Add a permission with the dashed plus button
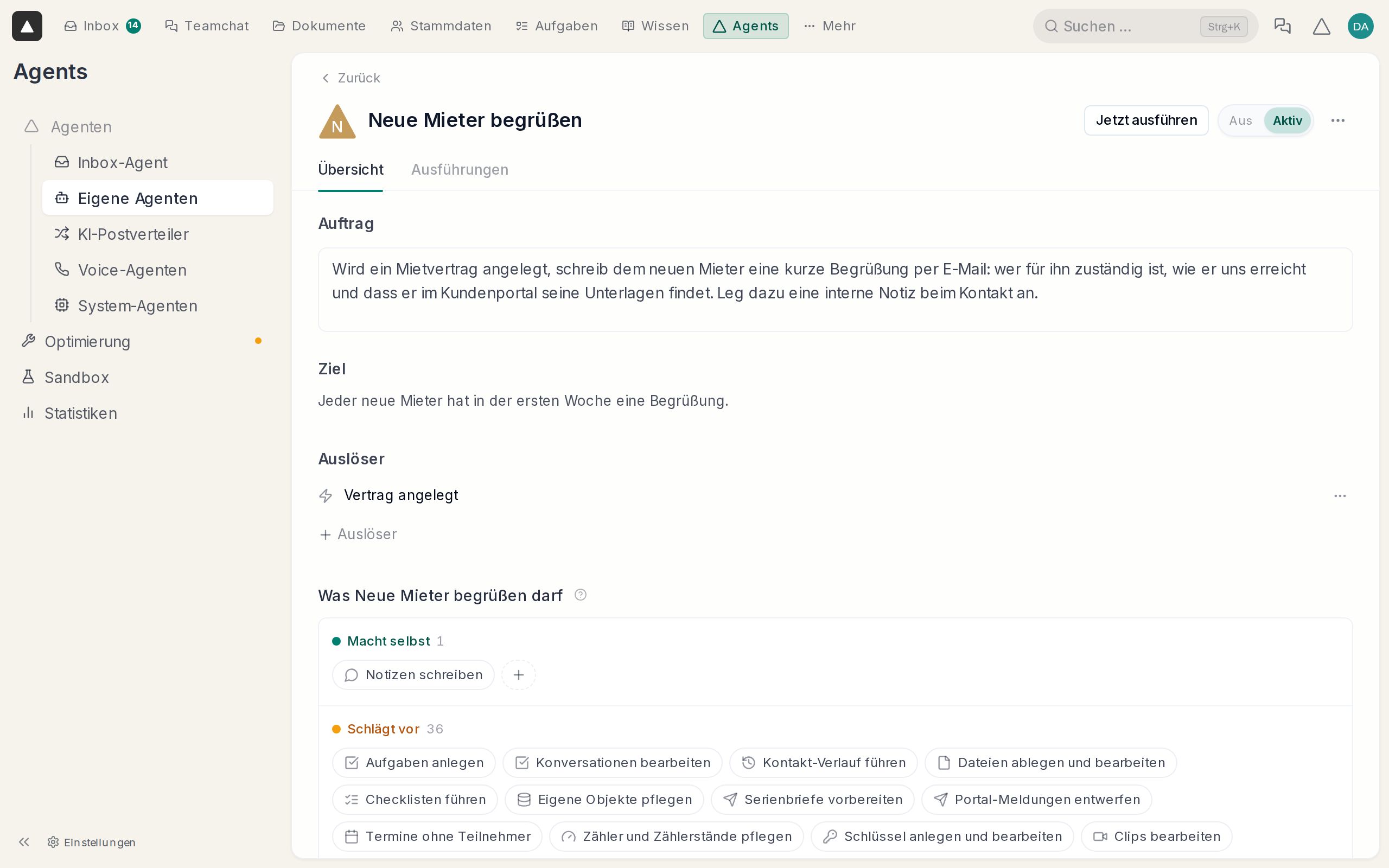This screenshot has height=868, width=1389. pos(518,674)
